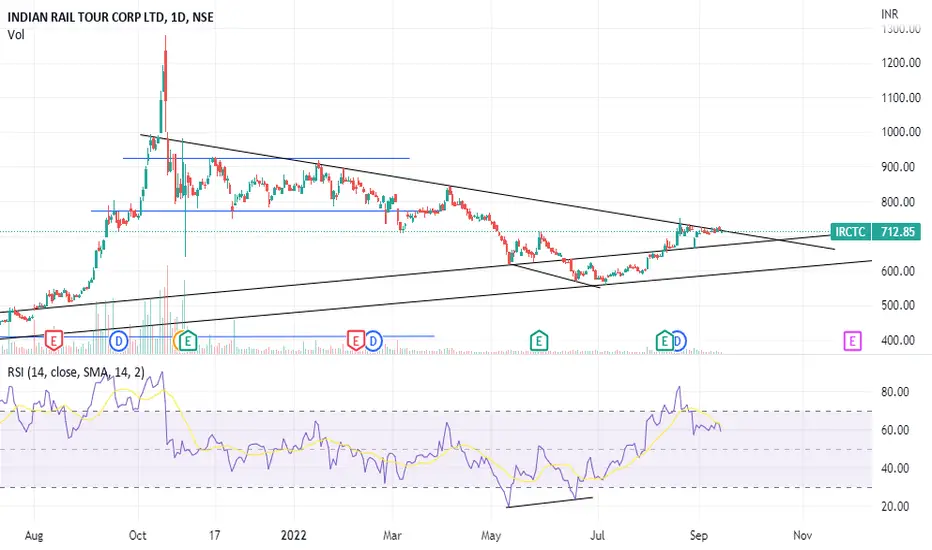The height and width of the screenshot is (550, 932).
Task: Click the green E earnings marker after Oct
Action: [188, 341]
